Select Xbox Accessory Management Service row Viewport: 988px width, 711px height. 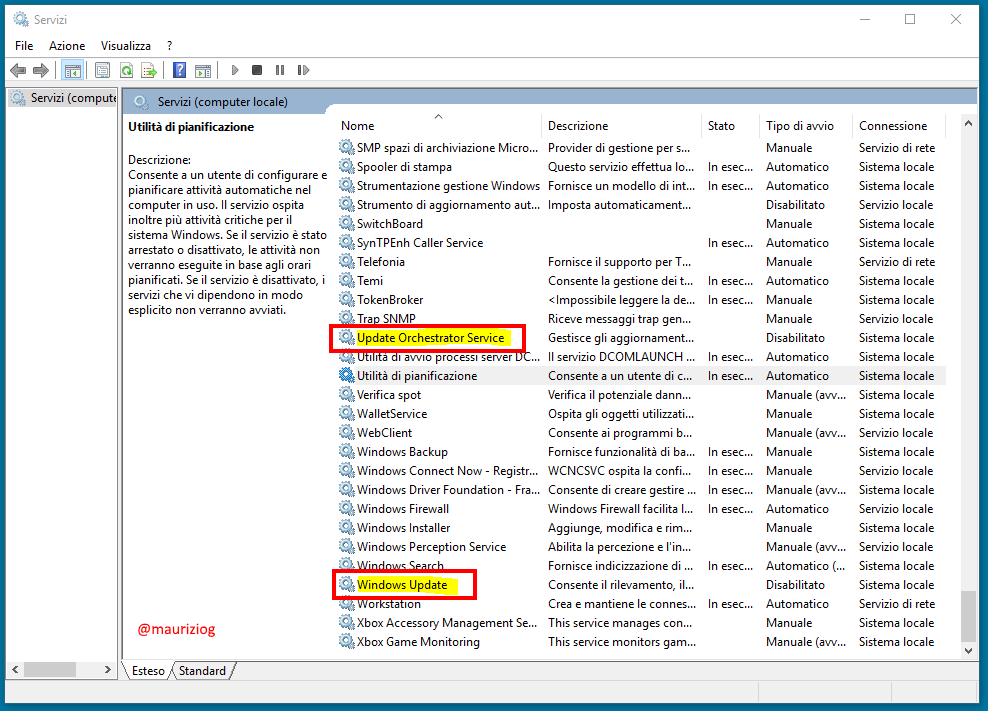(641, 623)
